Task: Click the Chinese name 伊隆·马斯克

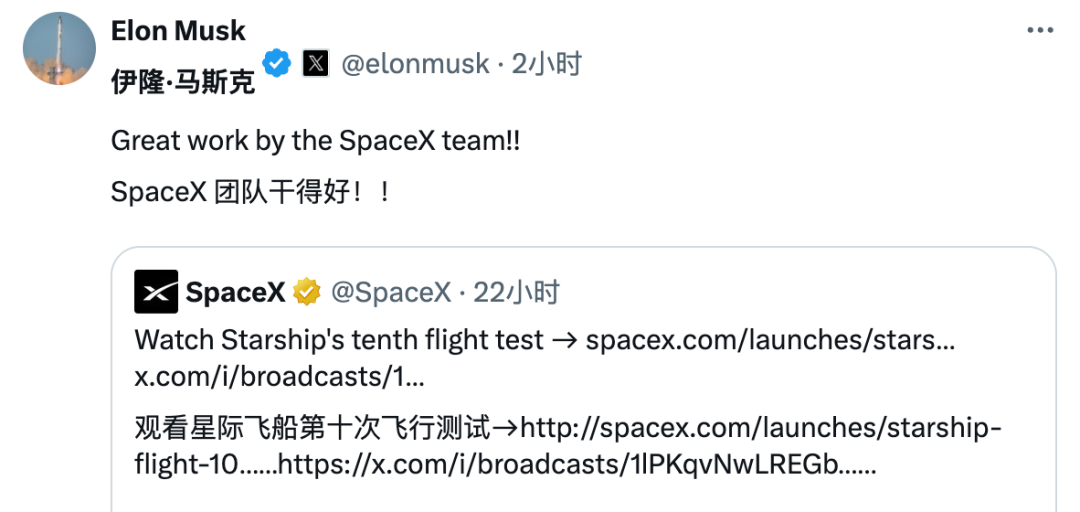Action: click(183, 81)
